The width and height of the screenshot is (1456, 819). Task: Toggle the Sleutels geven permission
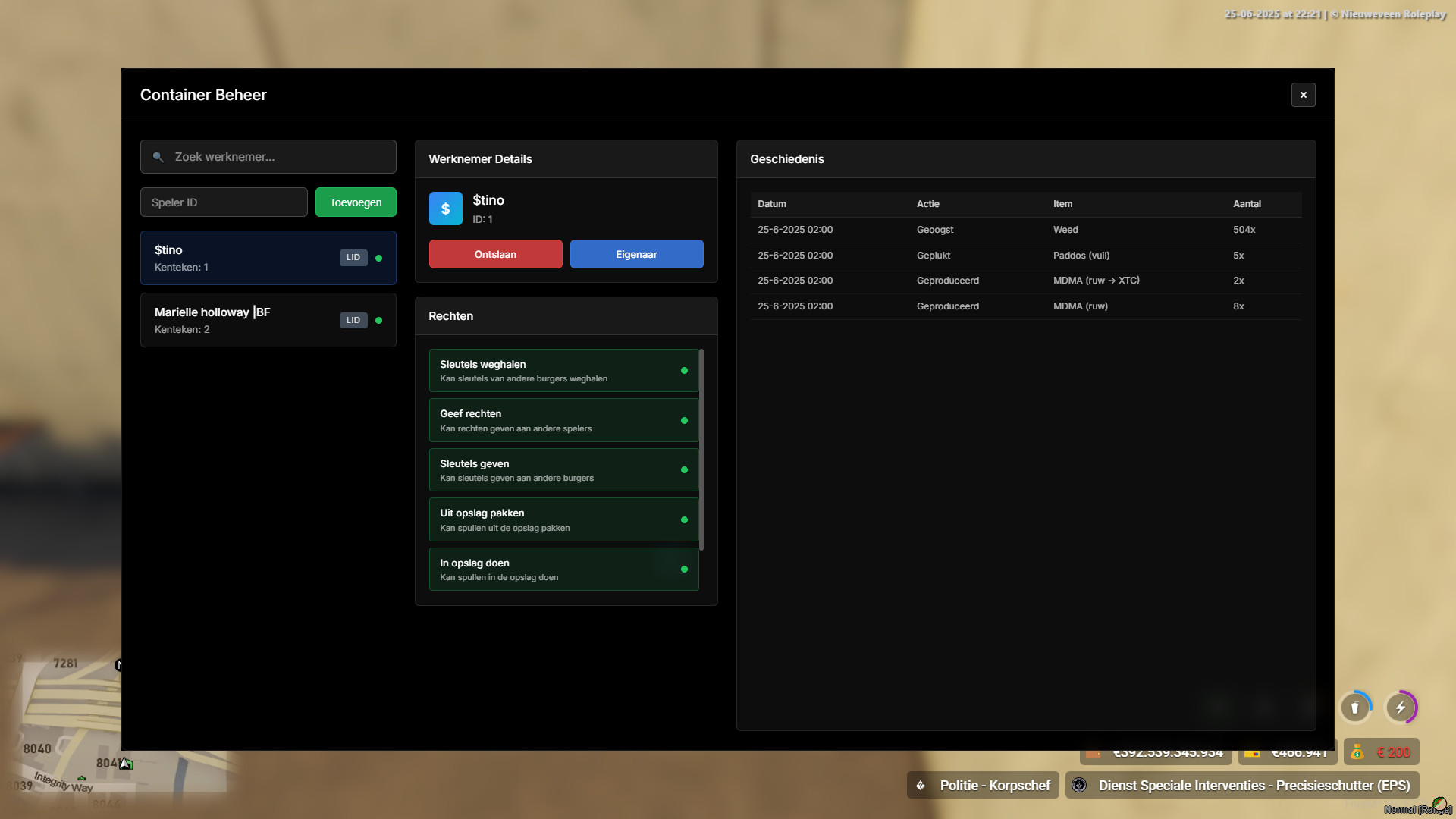coord(563,470)
